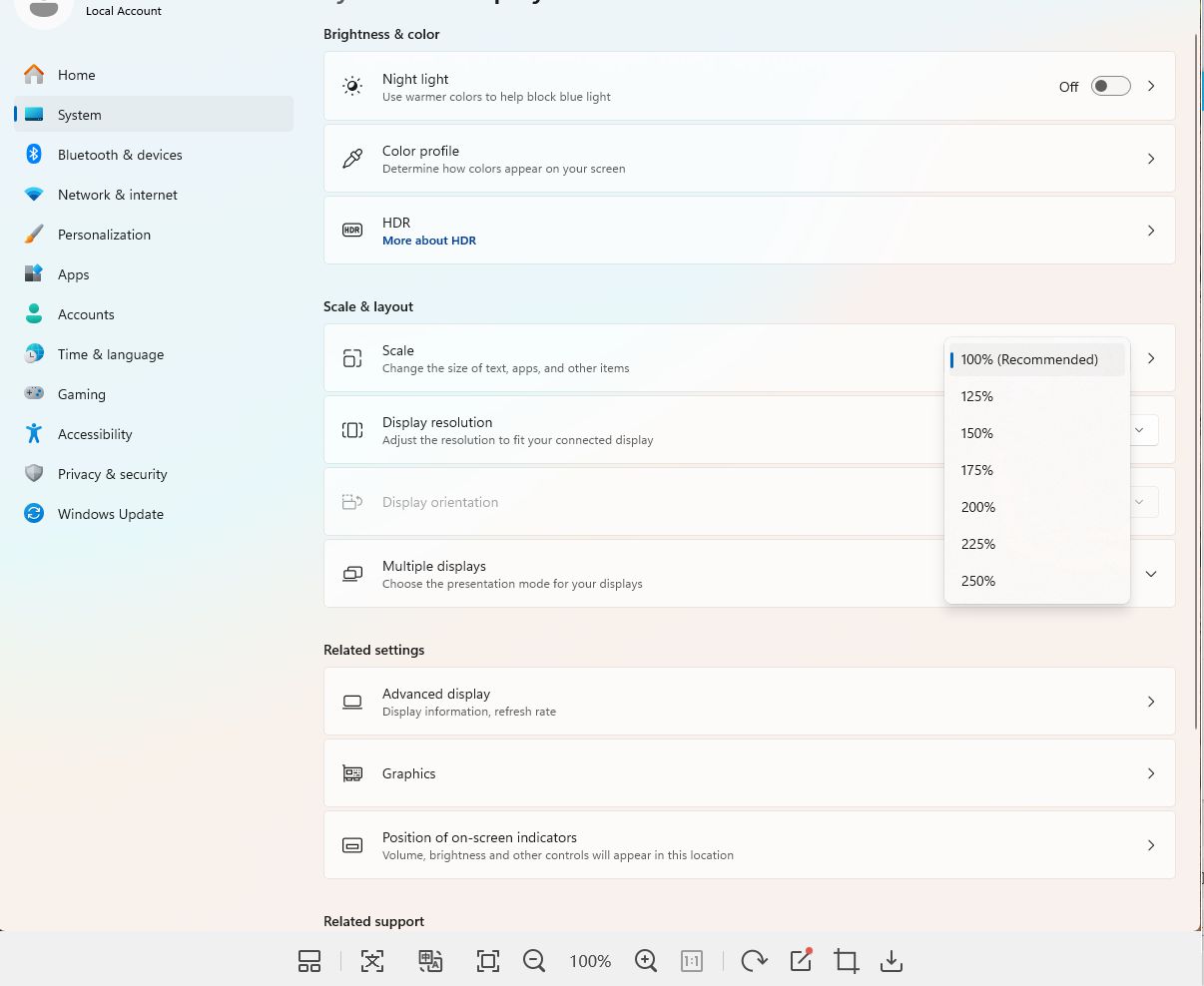The width and height of the screenshot is (1204, 986).
Task: Open Advanced display settings
Action: tap(750, 701)
